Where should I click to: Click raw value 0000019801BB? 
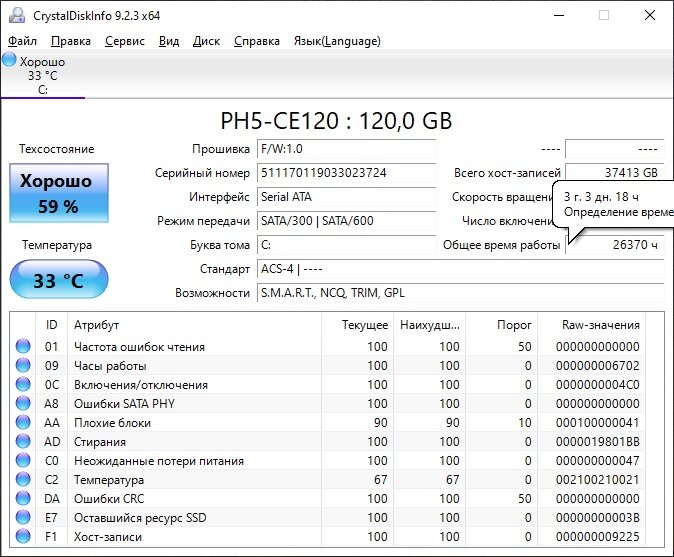[x=597, y=442]
